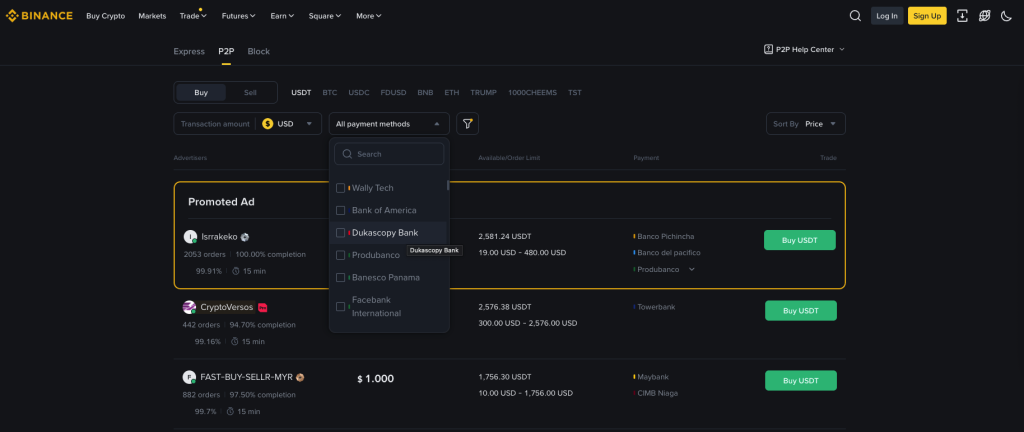Select the ETH coin tab

[x=452, y=93]
